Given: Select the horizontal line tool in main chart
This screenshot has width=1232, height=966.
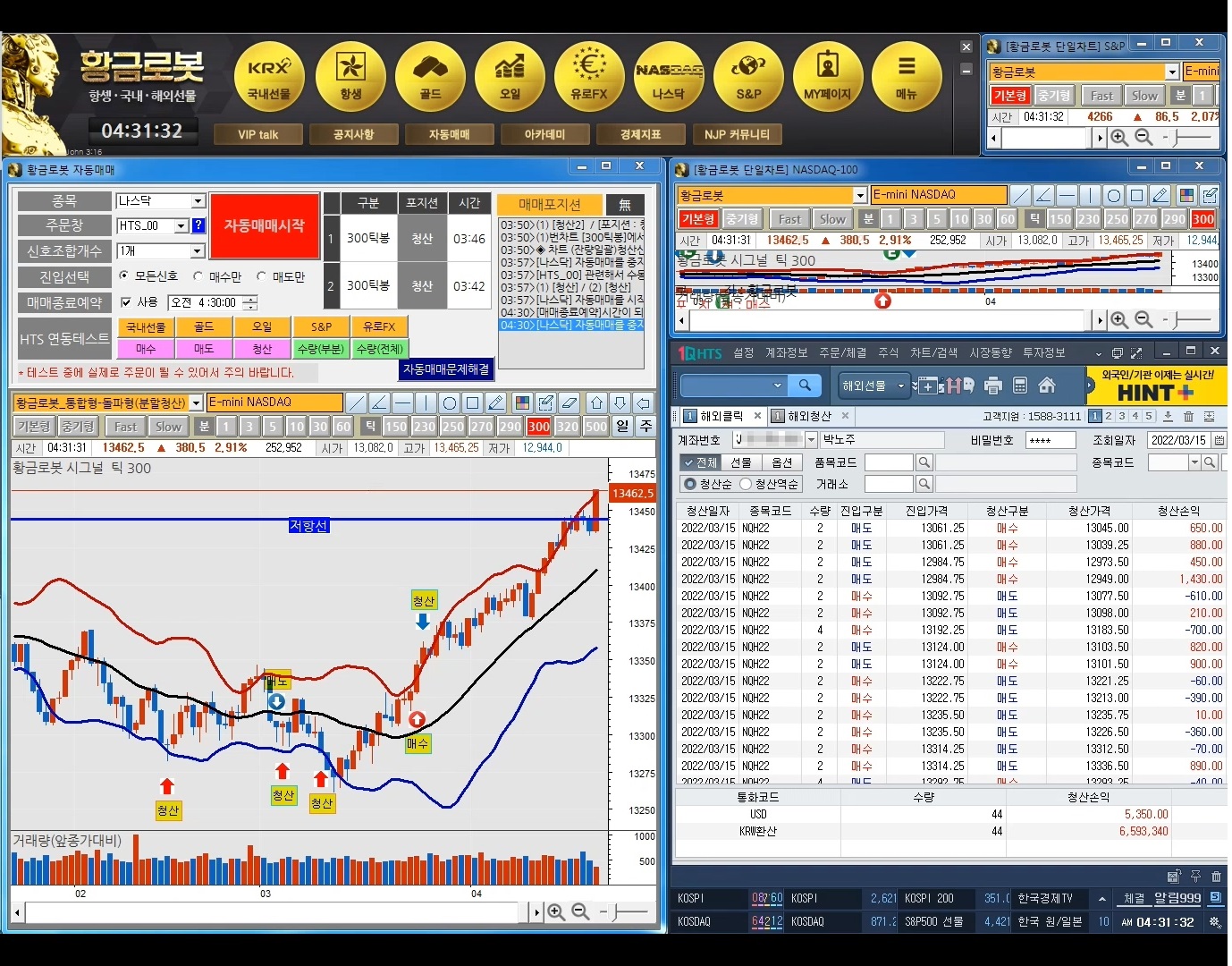Looking at the screenshot, I should (x=402, y=402).
